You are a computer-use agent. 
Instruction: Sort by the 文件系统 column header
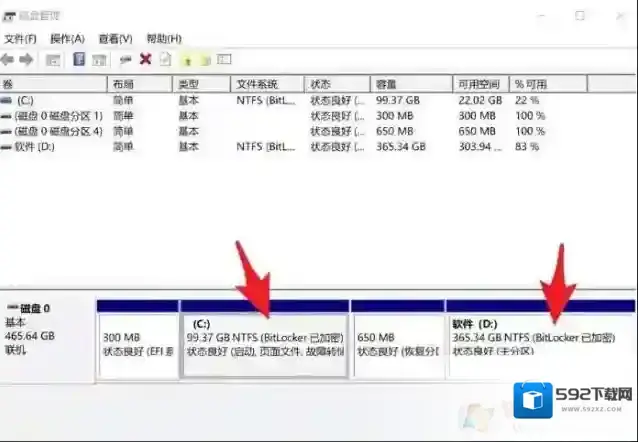pos(257,85)
